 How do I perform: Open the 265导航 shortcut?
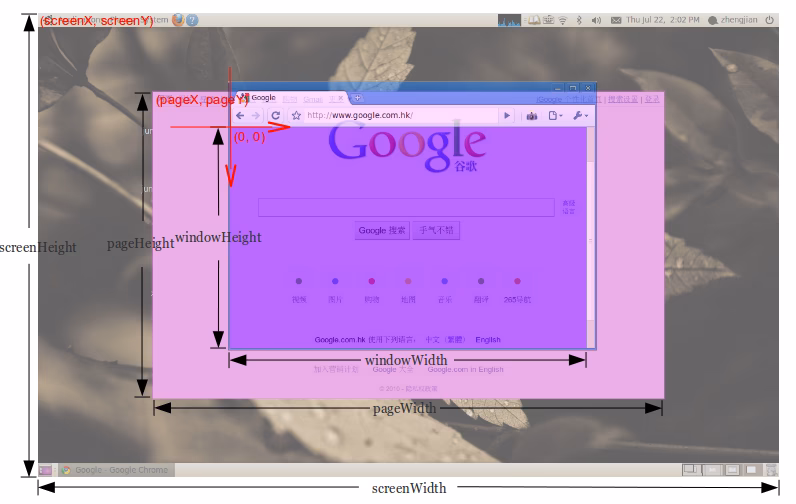click(x=517, y=289)
